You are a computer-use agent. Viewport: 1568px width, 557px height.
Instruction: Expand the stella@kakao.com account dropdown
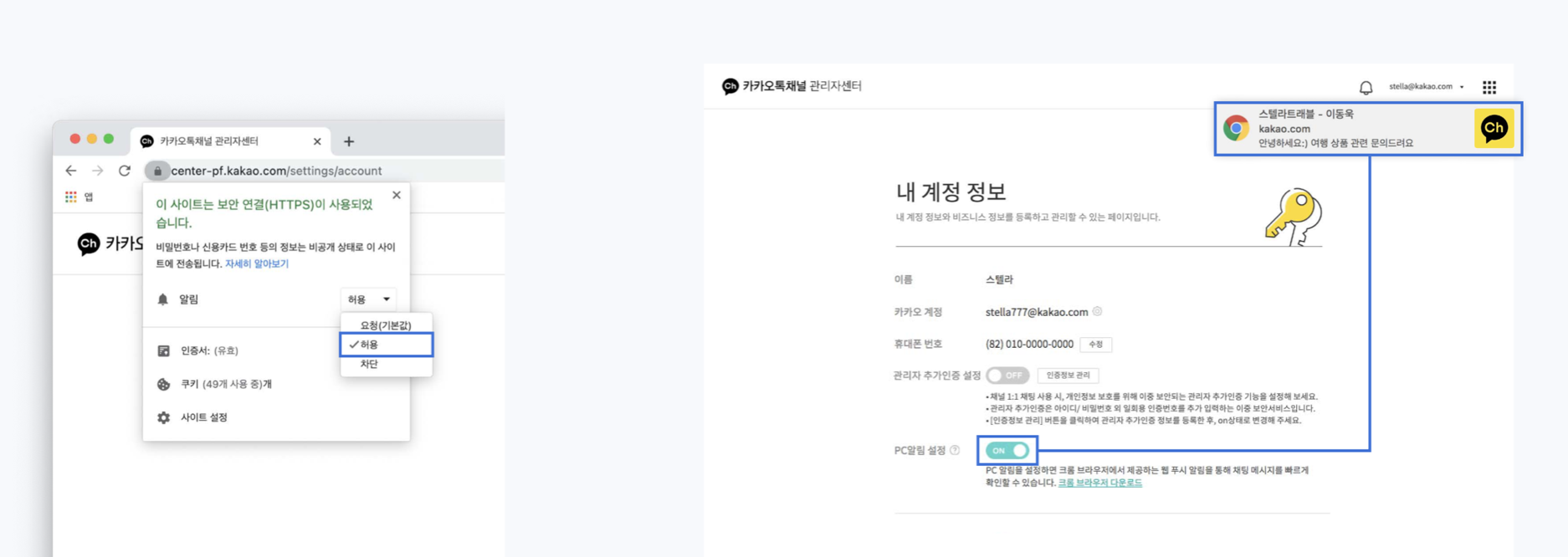[x=1427, y=86]
